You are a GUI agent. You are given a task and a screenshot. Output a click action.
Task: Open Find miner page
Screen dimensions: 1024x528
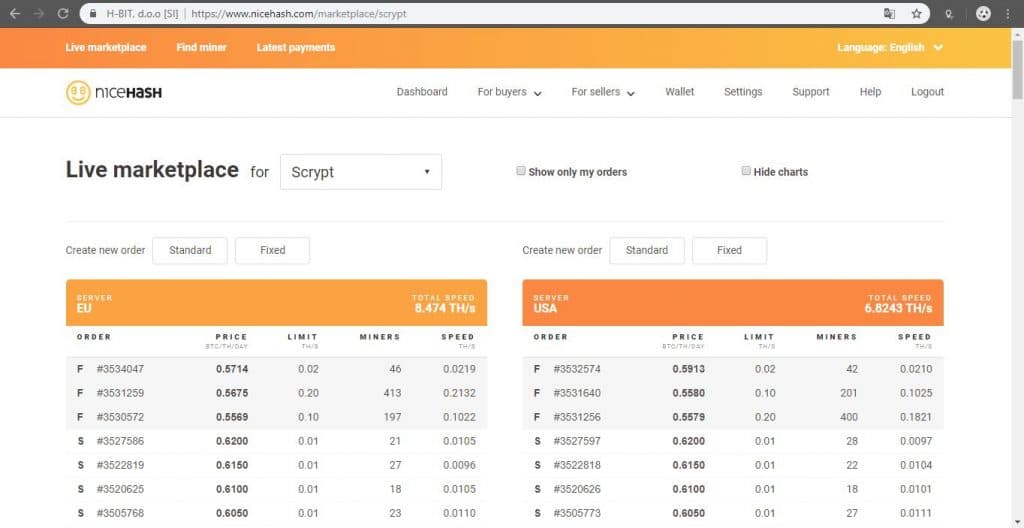coord(201,48)
